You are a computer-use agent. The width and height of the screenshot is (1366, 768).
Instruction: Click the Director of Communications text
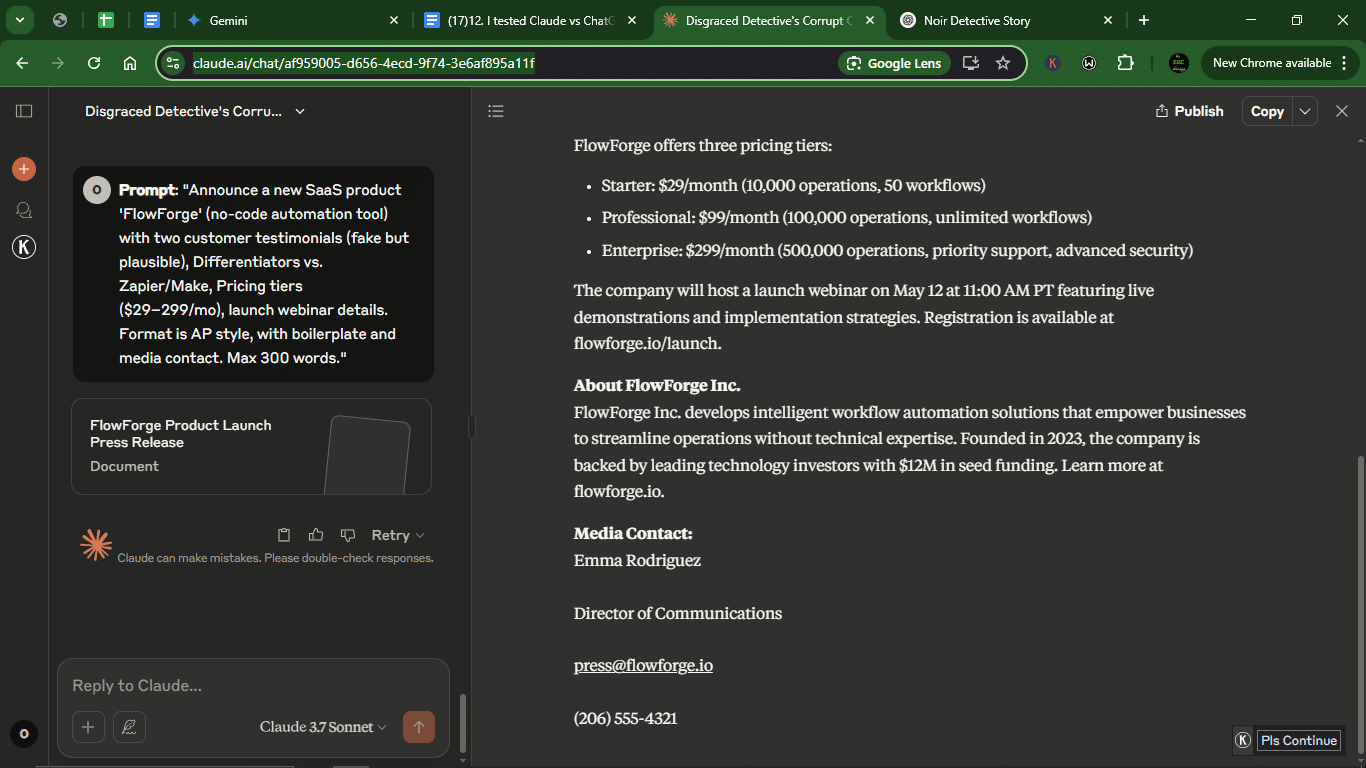point(678,613)
